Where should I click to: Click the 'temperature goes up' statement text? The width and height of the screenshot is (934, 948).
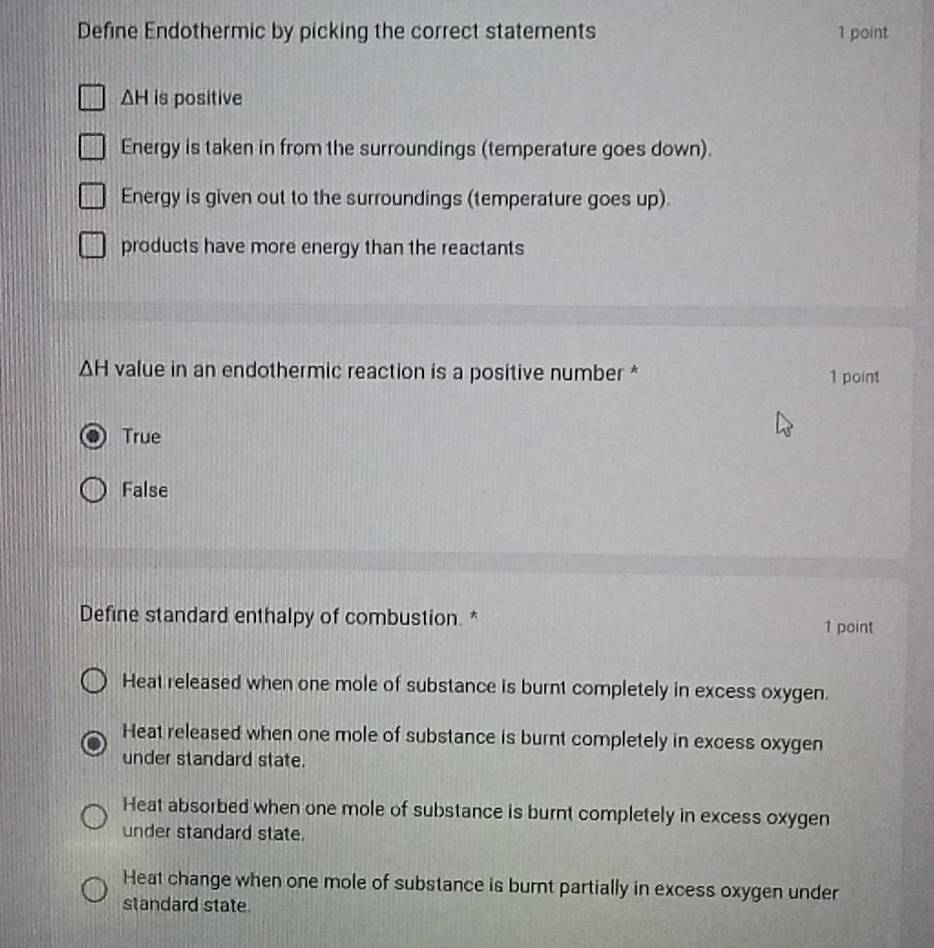tap(395, 198)
